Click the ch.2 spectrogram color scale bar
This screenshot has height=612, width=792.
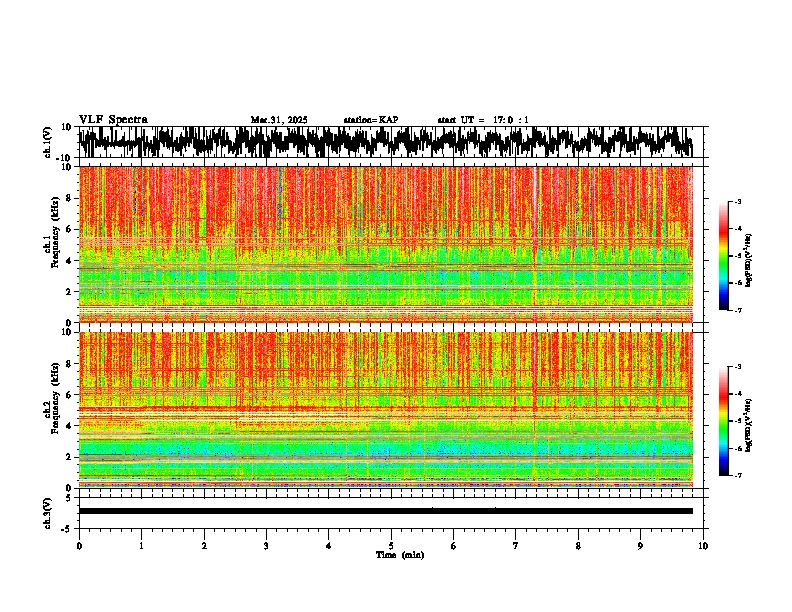point(723,421)
